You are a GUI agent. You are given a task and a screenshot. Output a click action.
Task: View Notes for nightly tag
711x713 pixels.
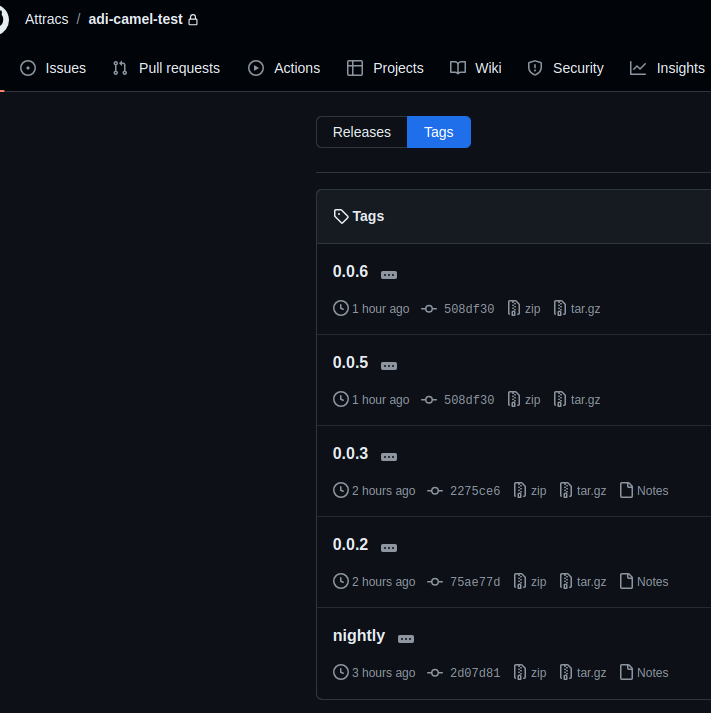[644, 673]
